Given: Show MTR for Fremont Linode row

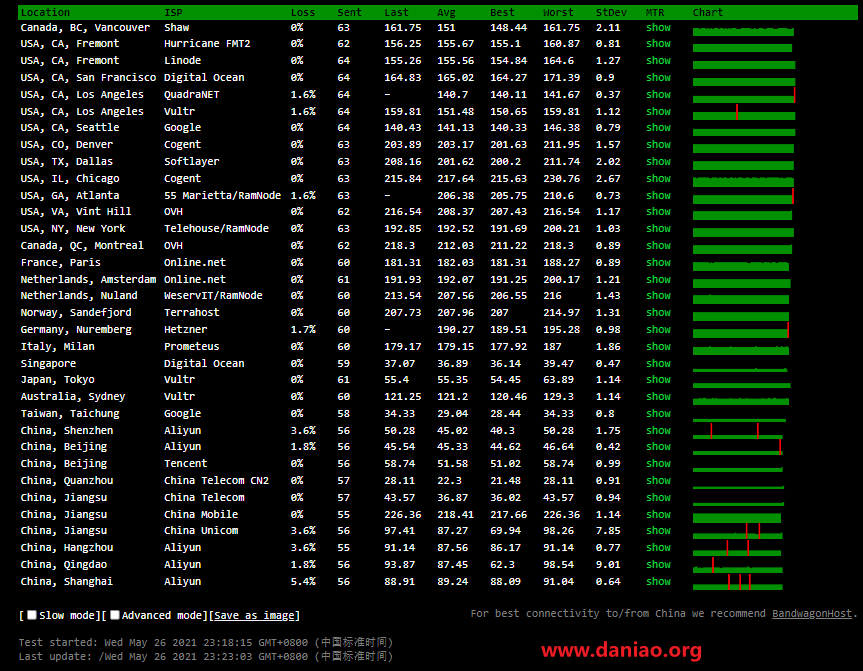Looking at the screenshot, I should (x=658, y=61).
